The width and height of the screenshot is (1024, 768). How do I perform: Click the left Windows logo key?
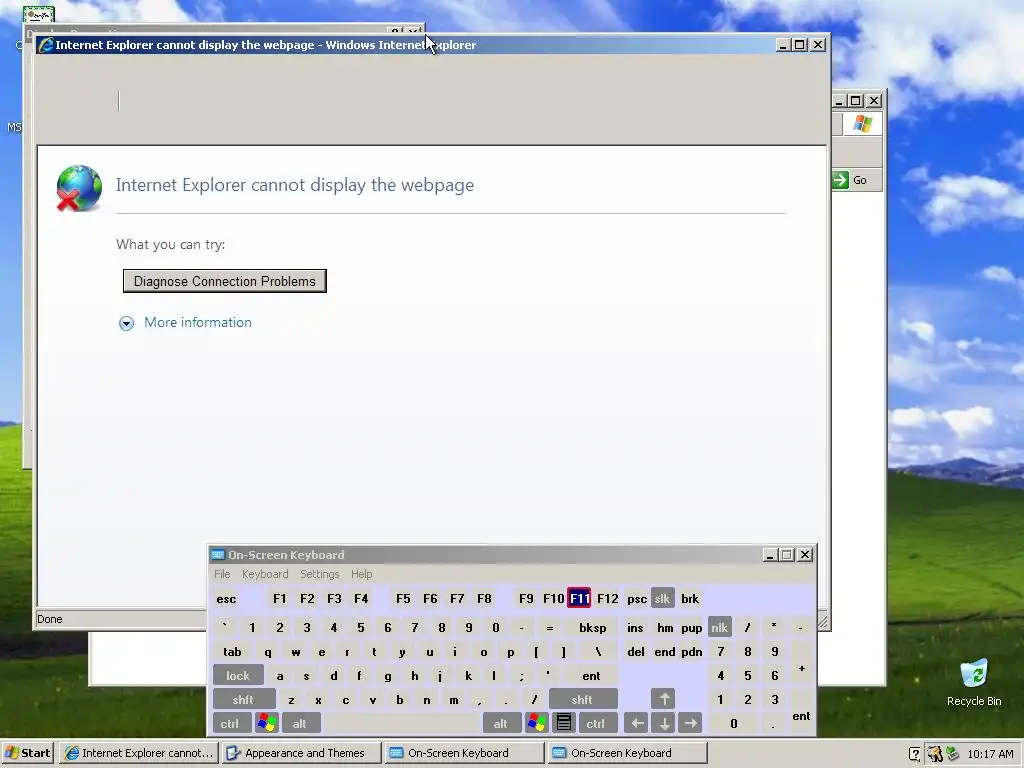[266, 723]
